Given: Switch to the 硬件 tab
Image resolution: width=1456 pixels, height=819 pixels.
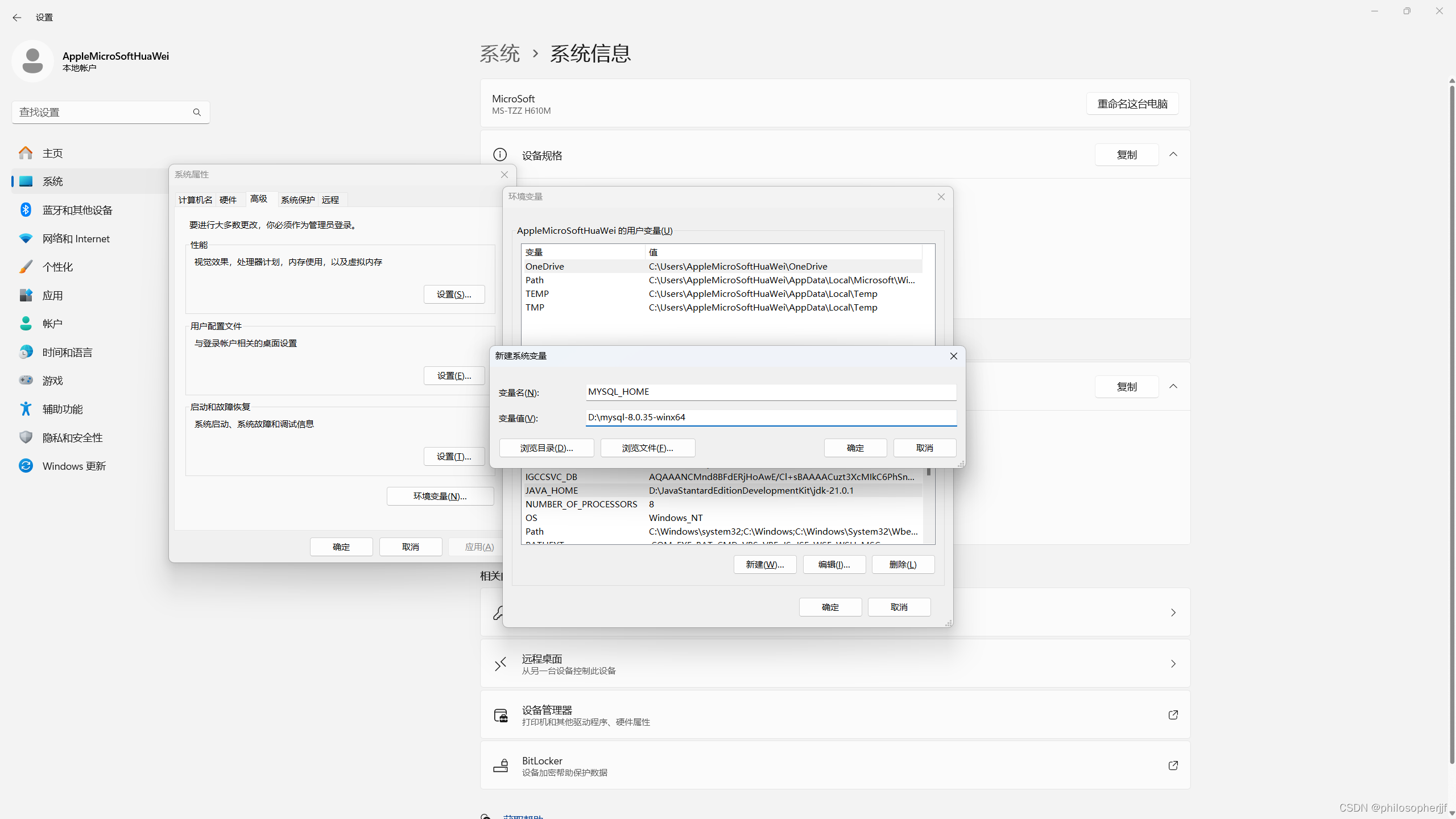Looking at the screenshot, I should point(228,200).
